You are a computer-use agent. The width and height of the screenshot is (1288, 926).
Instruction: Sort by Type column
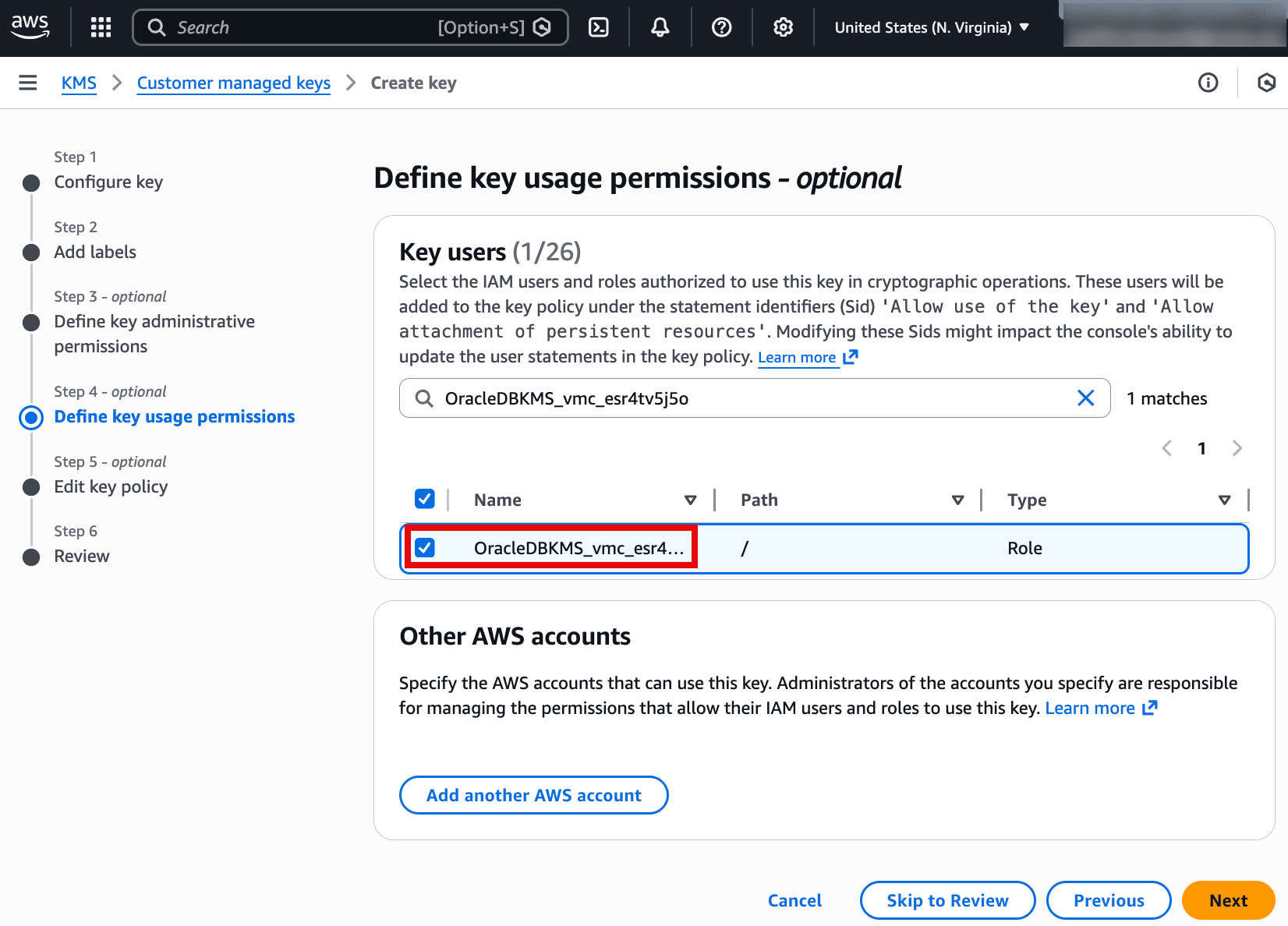pos(1225,500)
